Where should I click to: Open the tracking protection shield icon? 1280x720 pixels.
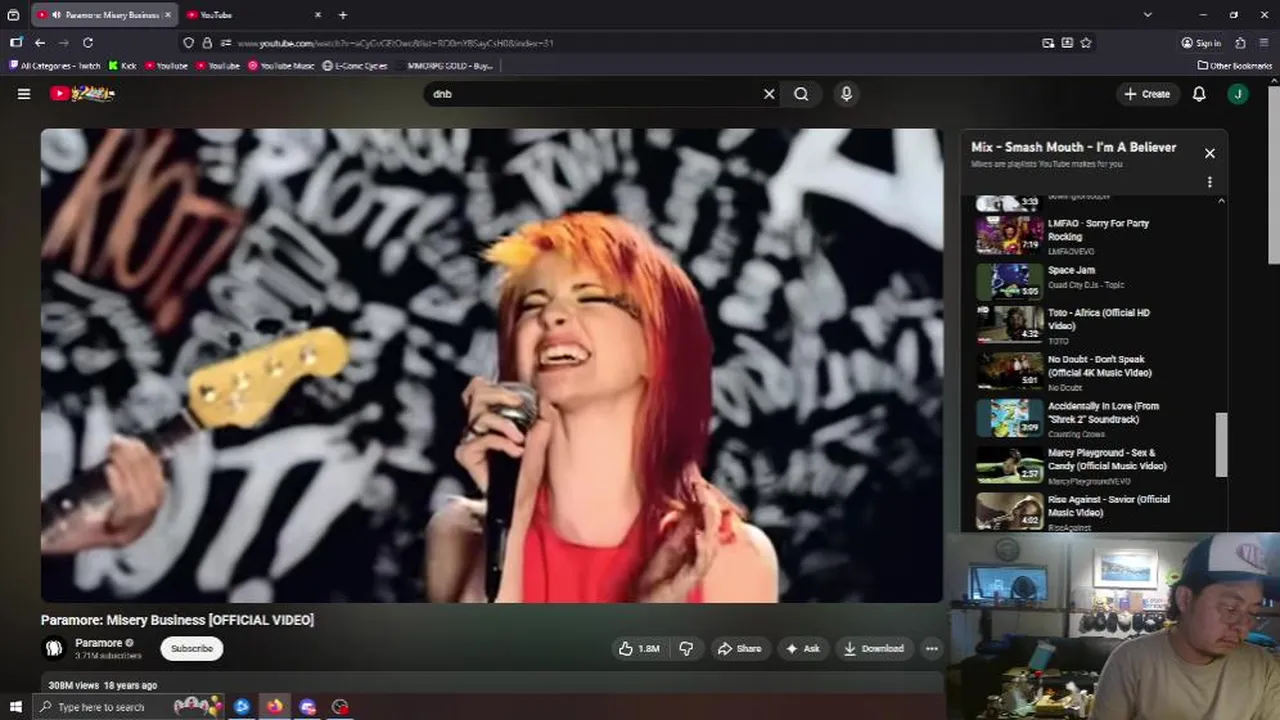click(x=188, y=43)
